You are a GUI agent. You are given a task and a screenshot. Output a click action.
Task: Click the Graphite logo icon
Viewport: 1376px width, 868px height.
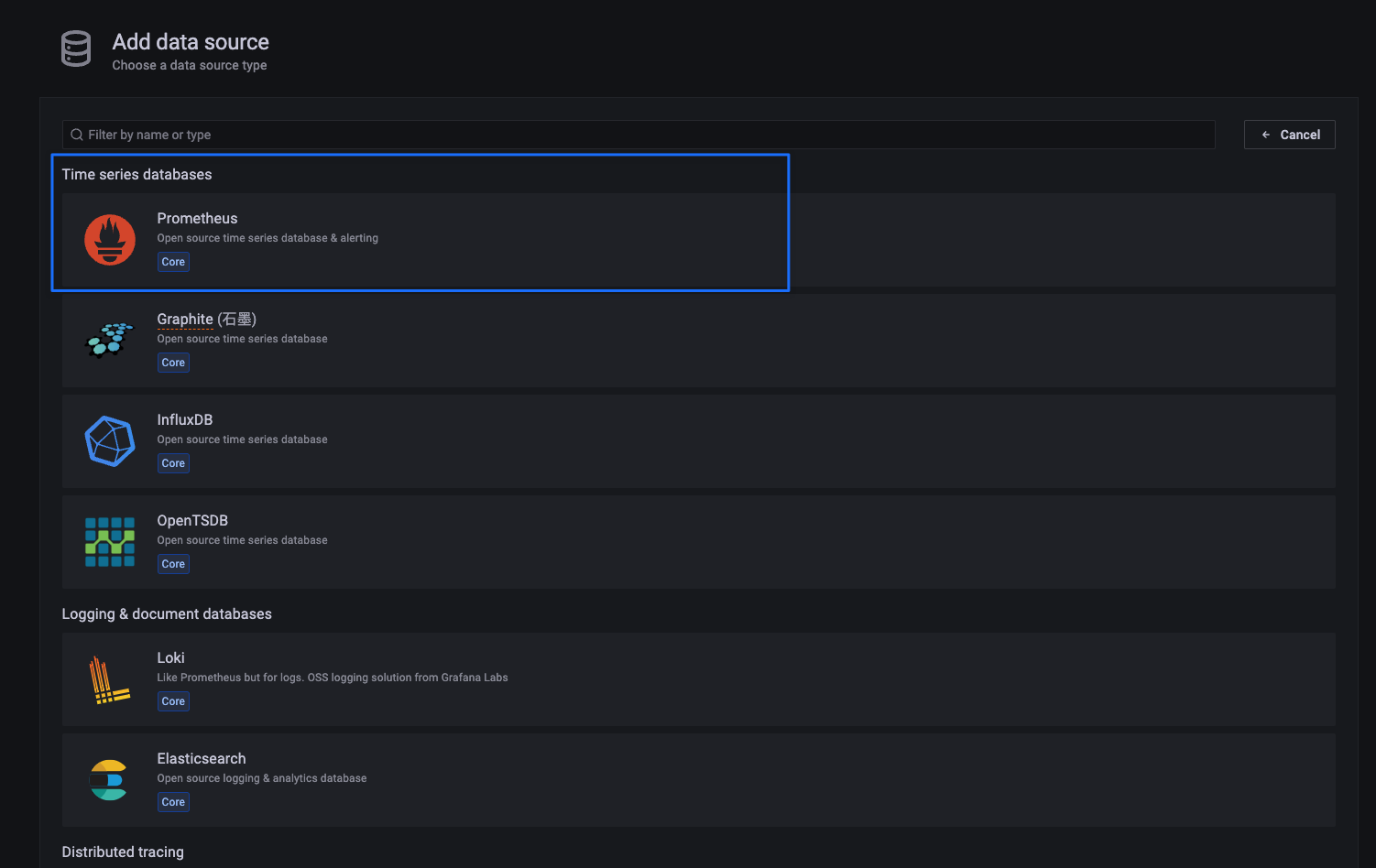[x=110, y=340]
